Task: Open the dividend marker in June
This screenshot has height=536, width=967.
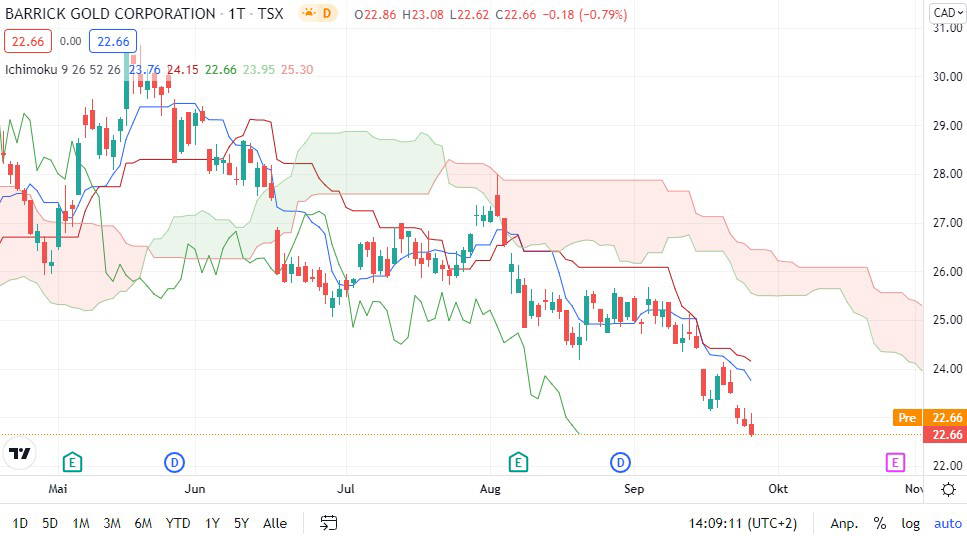Action: pyautogui.click(x=175, y=462)
